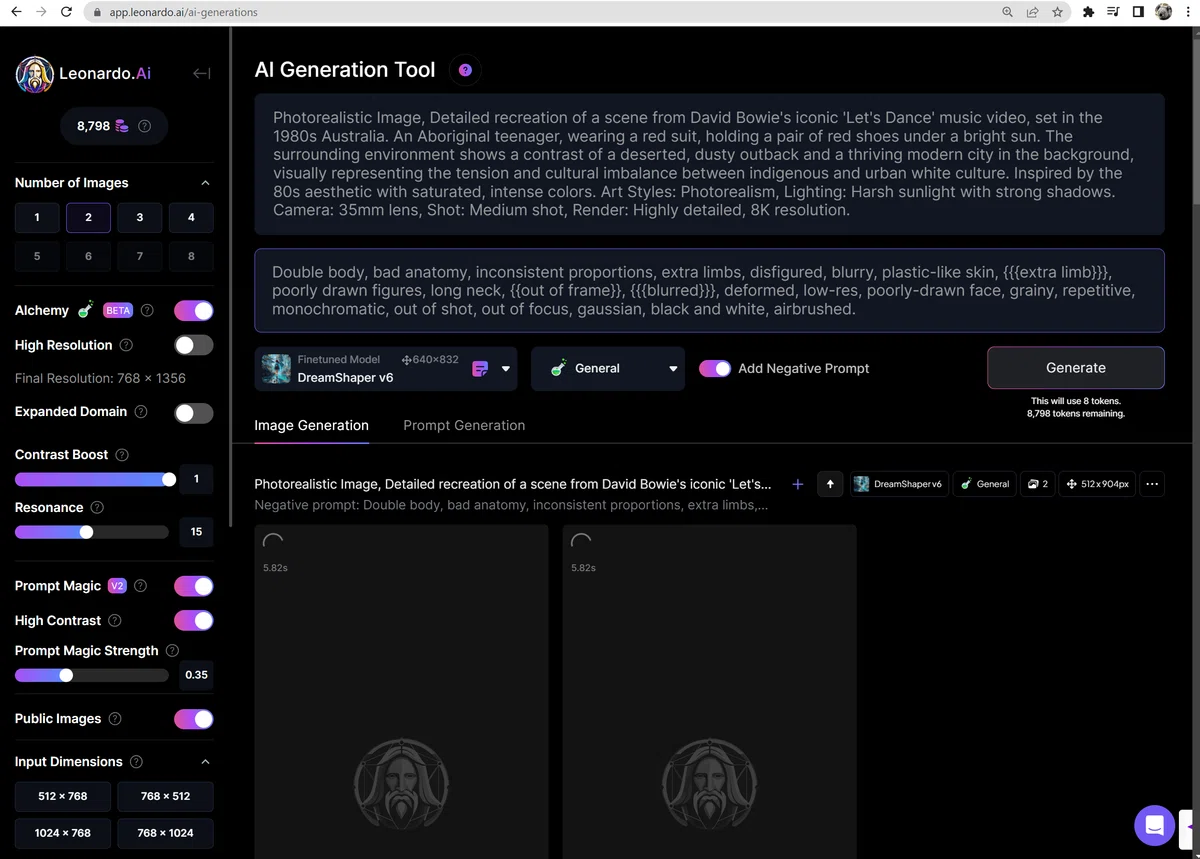The height and width of the screenshot is (859, 1200).
Task: Open the General style dropdown
Action: coord(608,368)
